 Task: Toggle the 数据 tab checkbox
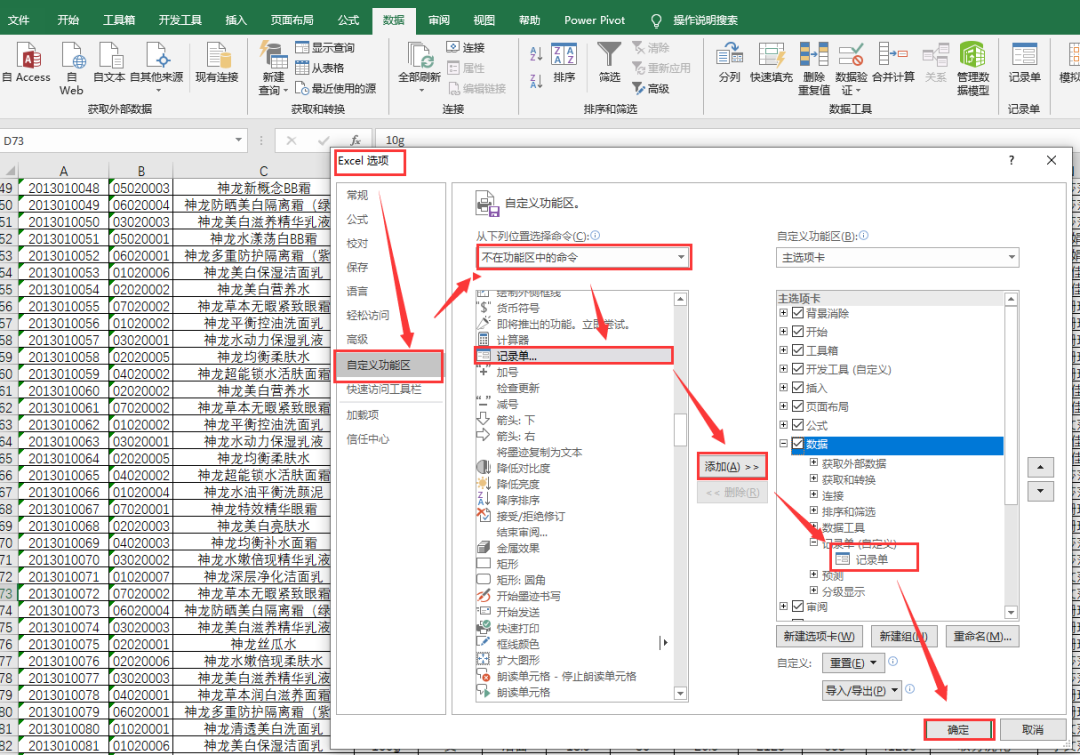tap(798, 444)
